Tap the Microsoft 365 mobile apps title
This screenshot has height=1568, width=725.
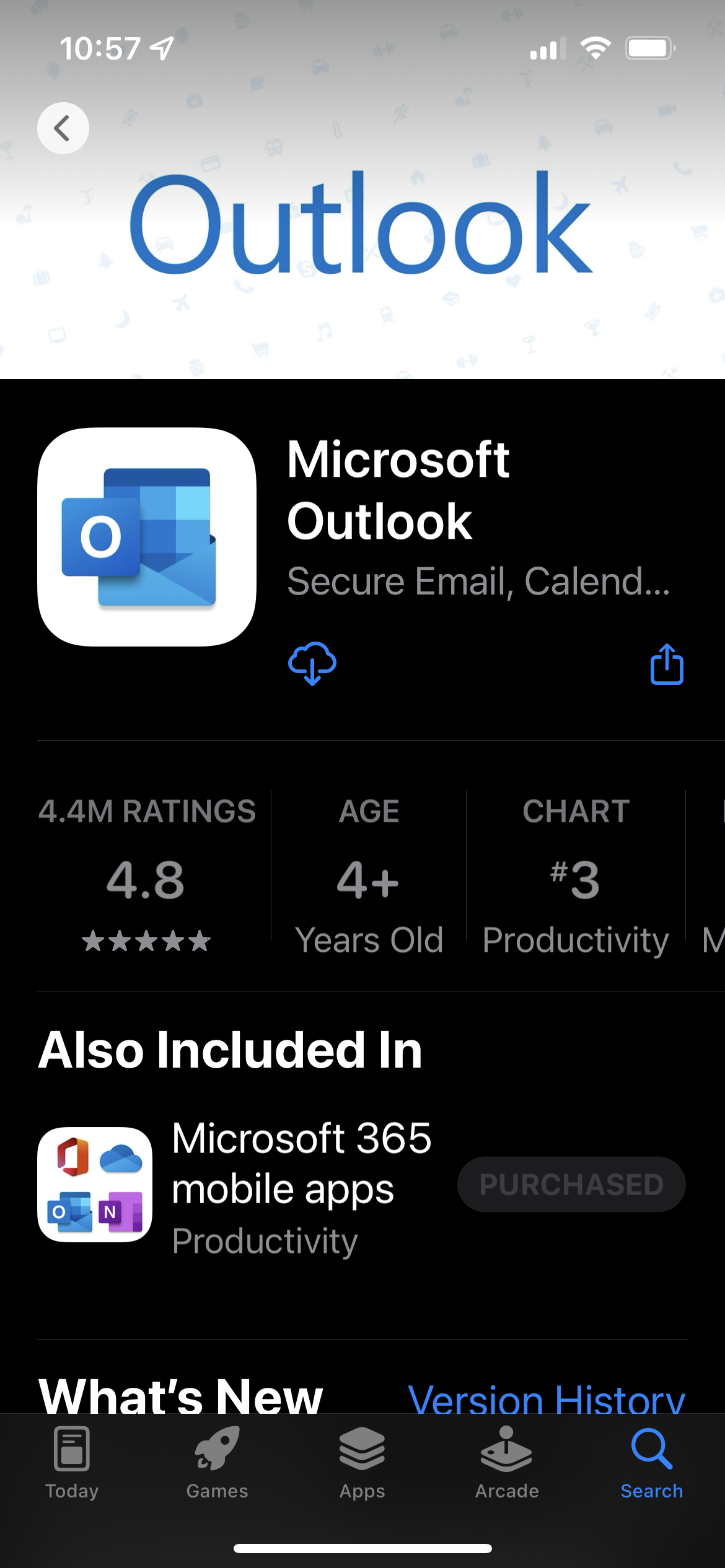pyautogui.click(x=301, y=1163)
